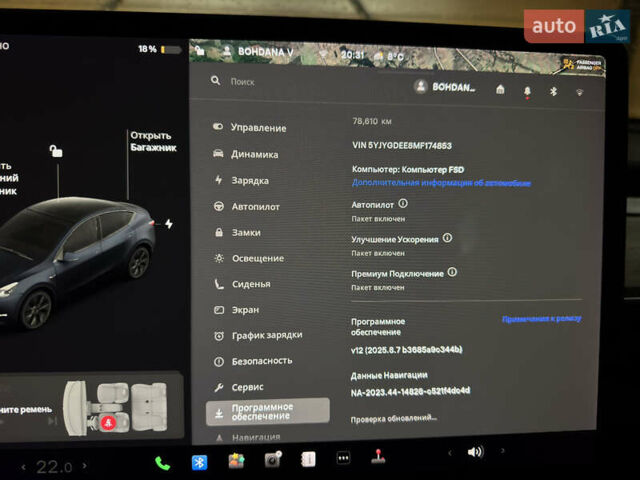Show Улучшение Ускорения info icon
This screenshot has width=640, height=480.
click(447, 238)
